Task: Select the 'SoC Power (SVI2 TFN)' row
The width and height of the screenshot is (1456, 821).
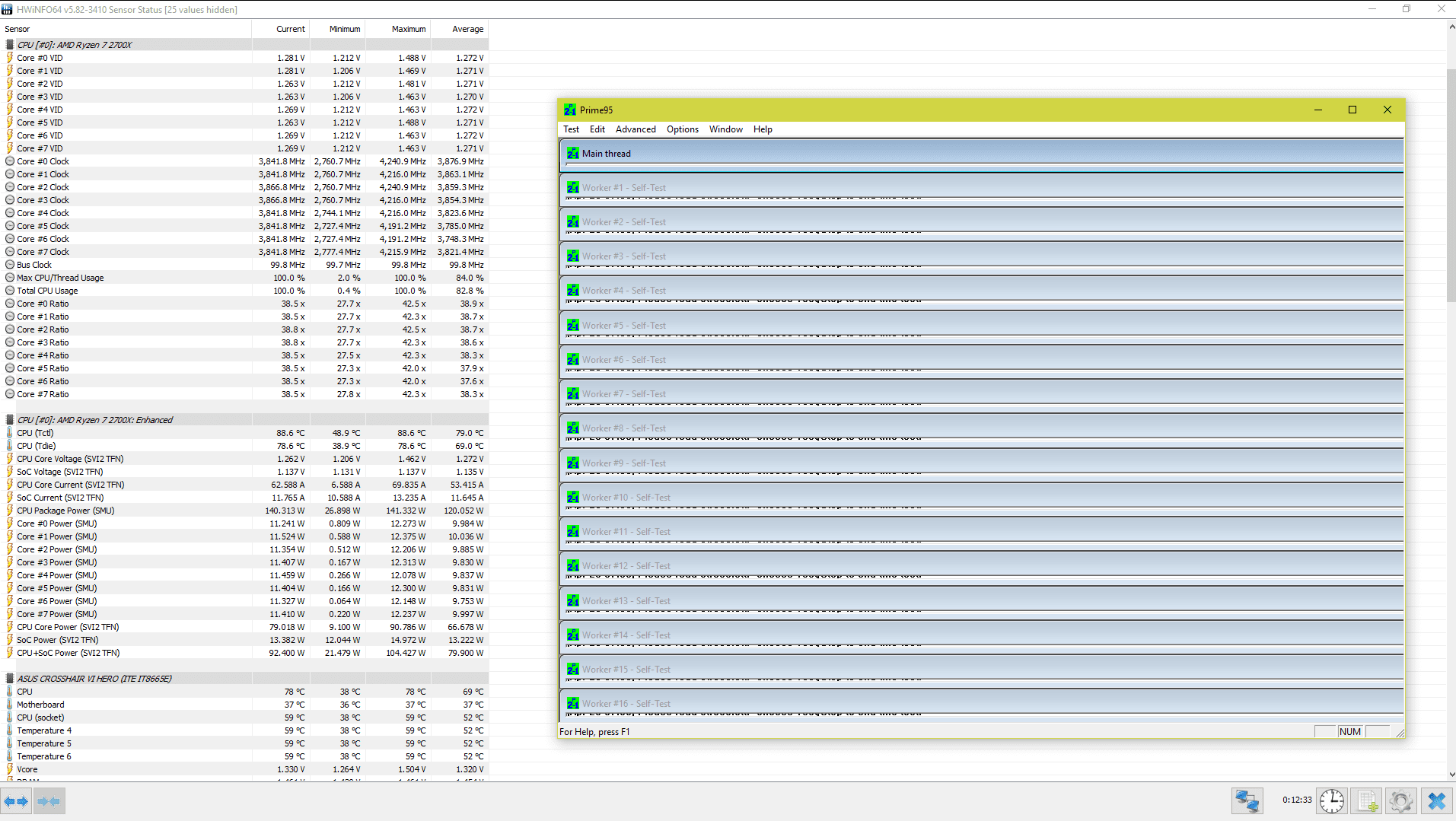Action: tap(244, 640)
